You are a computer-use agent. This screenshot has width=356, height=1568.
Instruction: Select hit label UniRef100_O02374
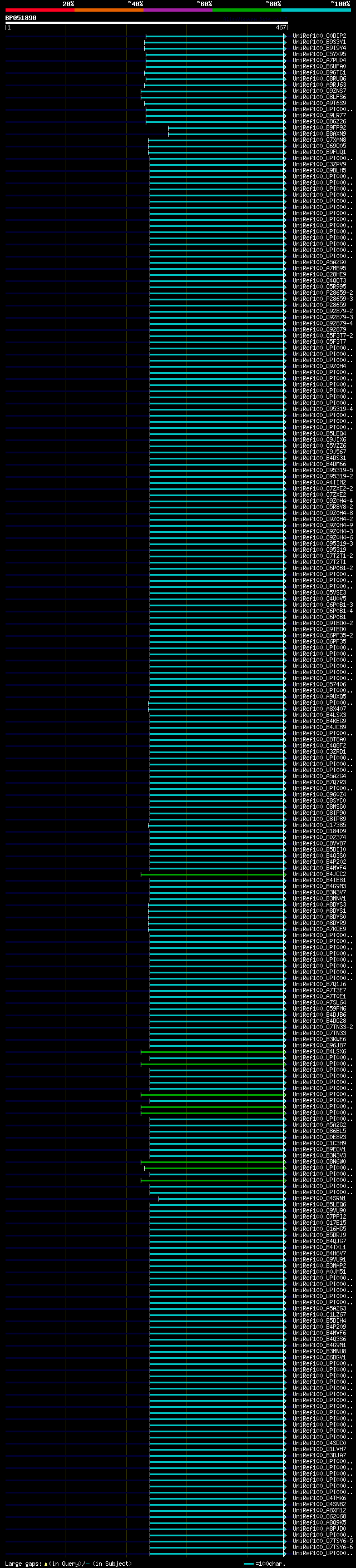(x=319, y=838)
